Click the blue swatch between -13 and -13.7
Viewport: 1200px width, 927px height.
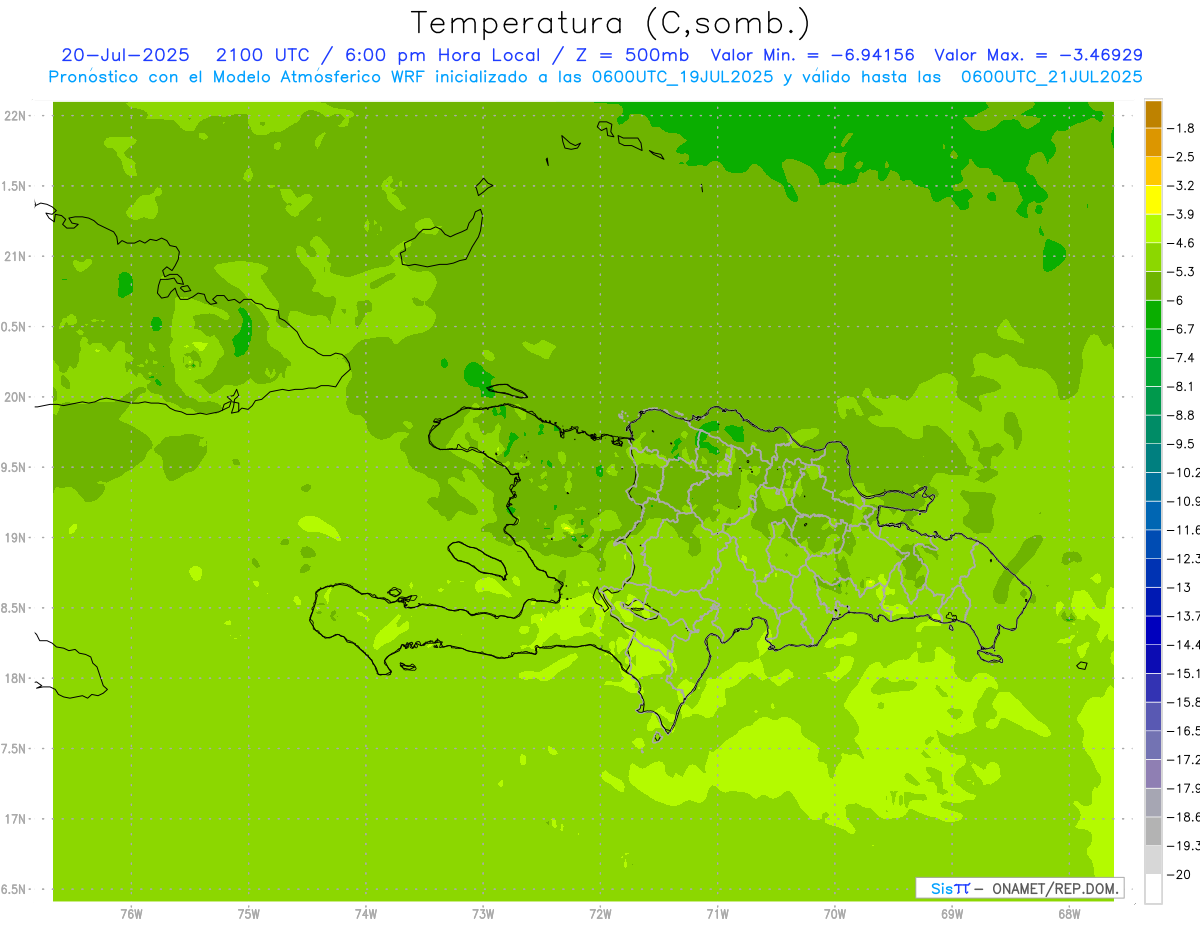coord(1153,601)
